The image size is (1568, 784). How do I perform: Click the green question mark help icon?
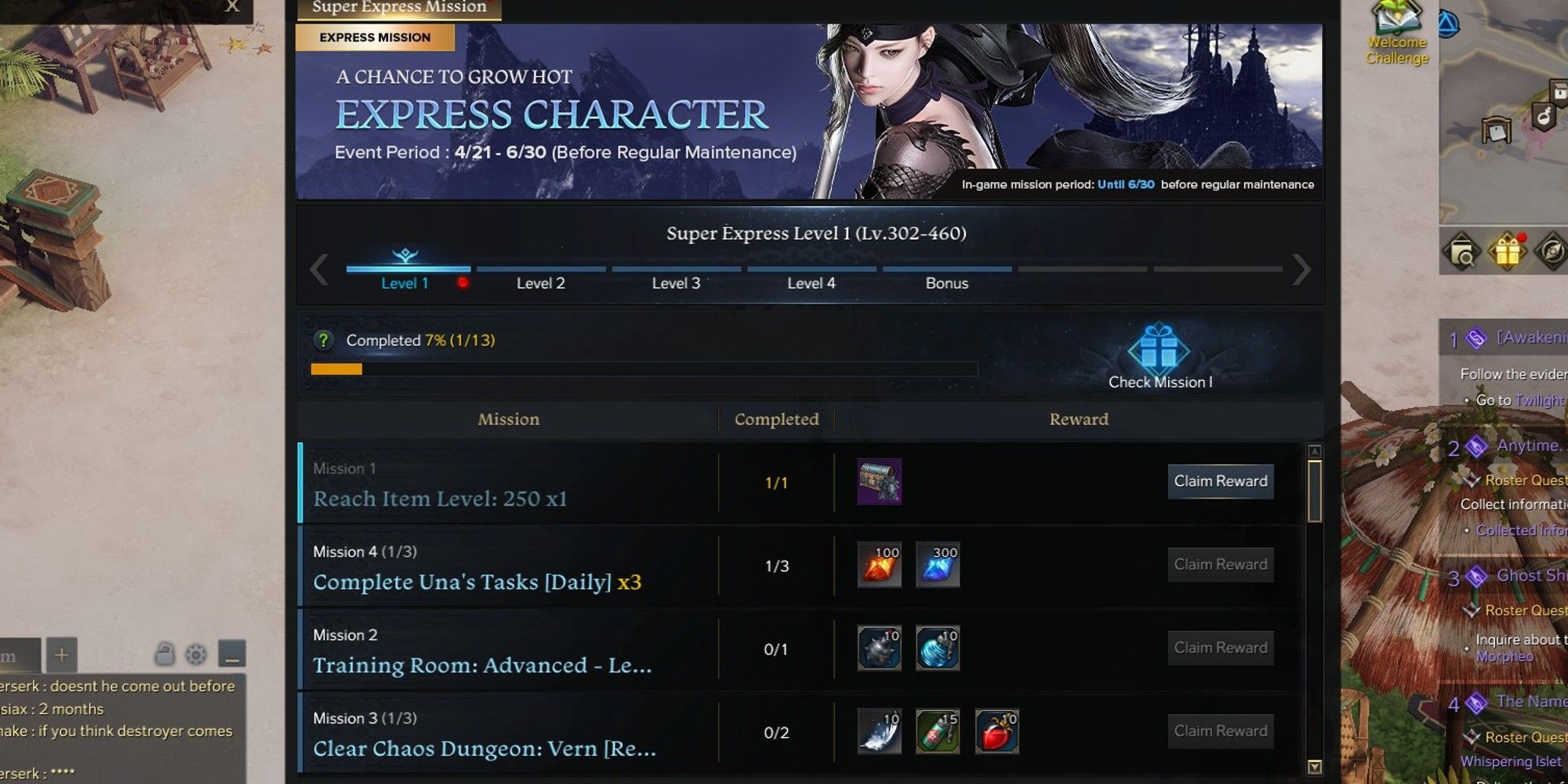323,340
